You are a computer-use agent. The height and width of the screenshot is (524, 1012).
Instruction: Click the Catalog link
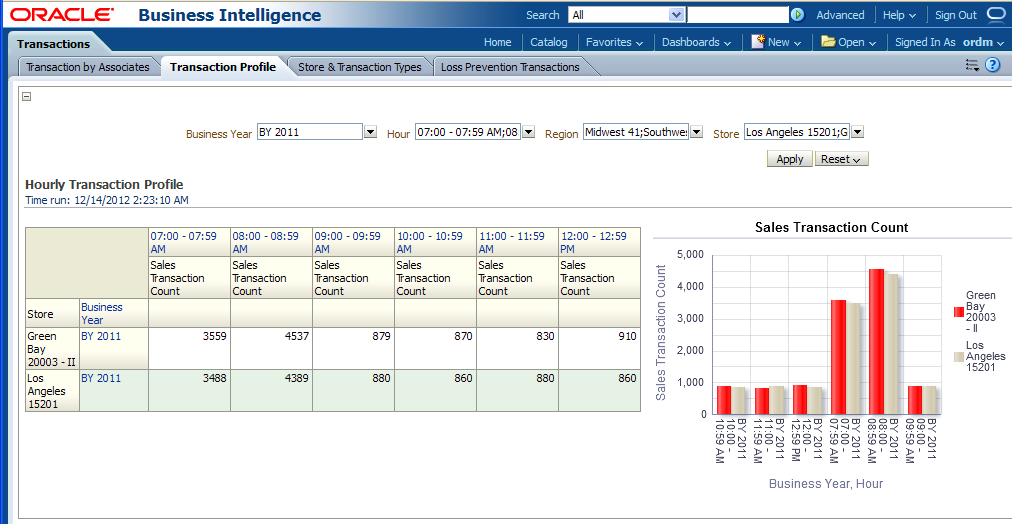548,42
